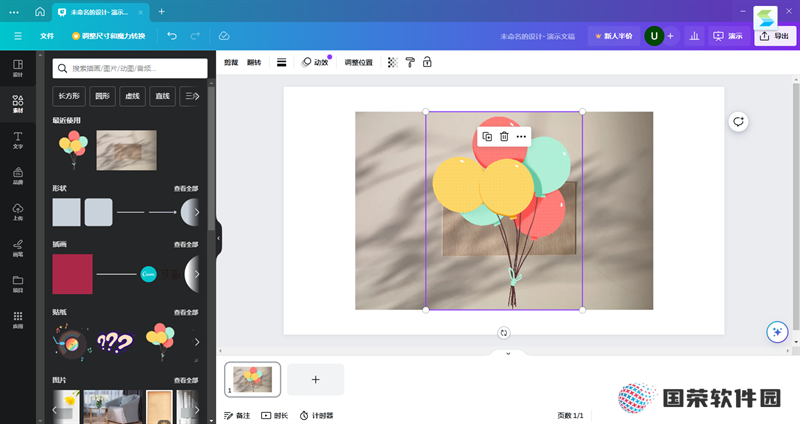Click the 虚线 chip
800x424 pixels.
click(x=133, y=96)
